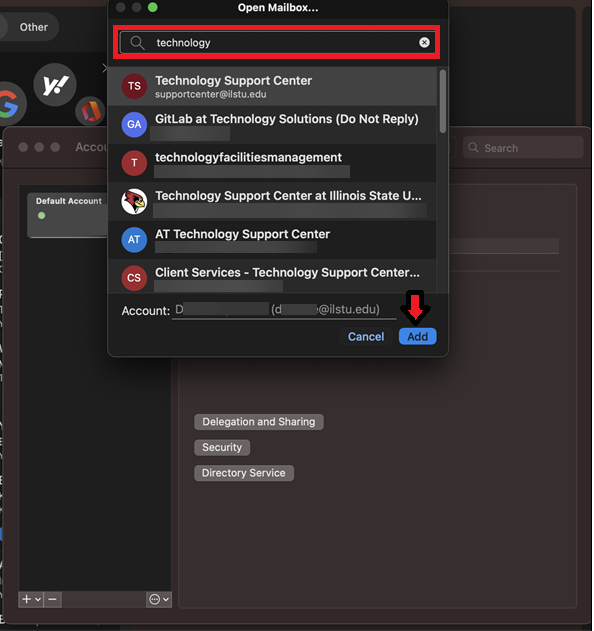Click the mailbox search field containing technology
Screen dimensions: 594x631
[277, 42]
